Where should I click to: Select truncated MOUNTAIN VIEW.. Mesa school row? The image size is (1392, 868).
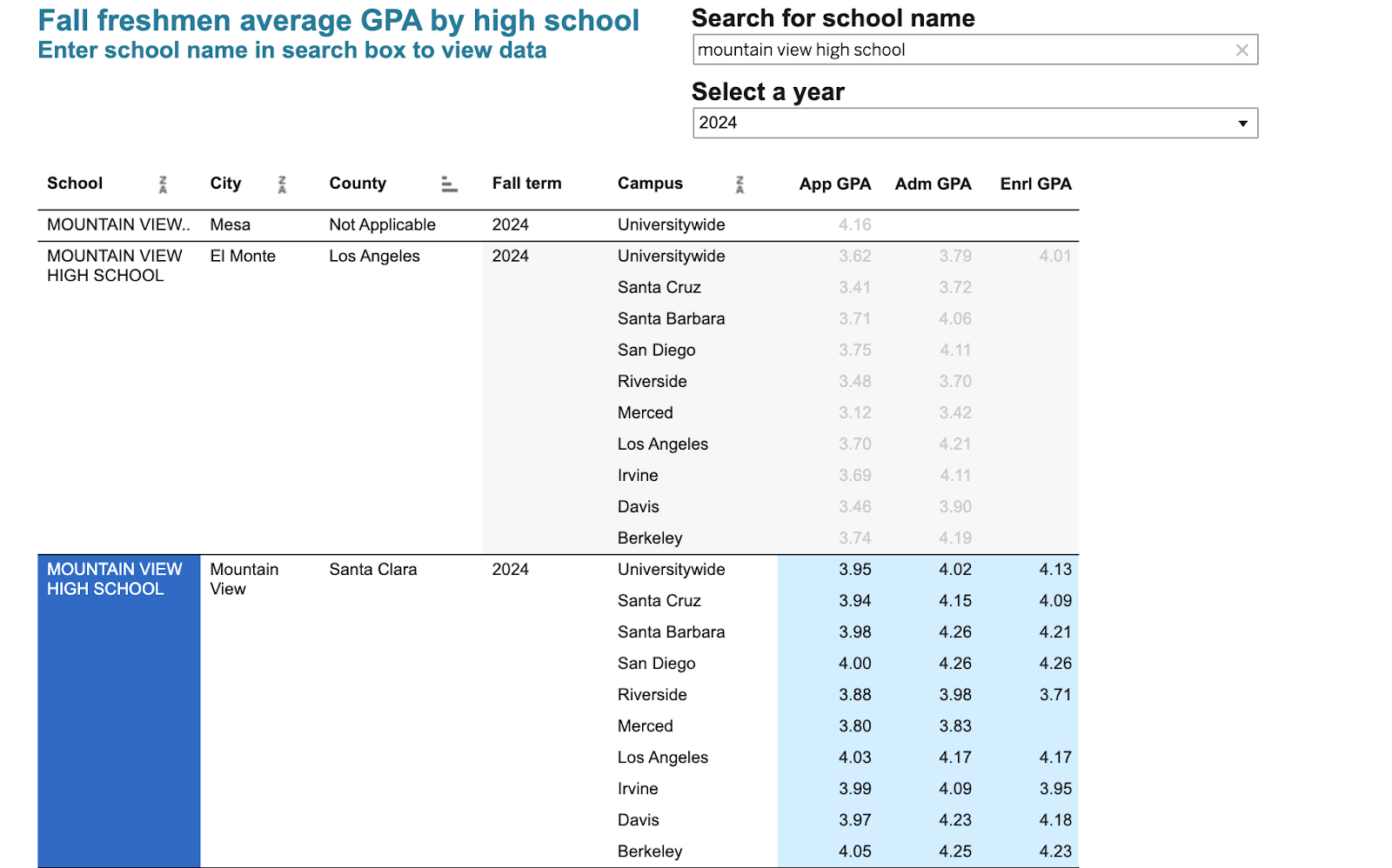coord(117,225)
